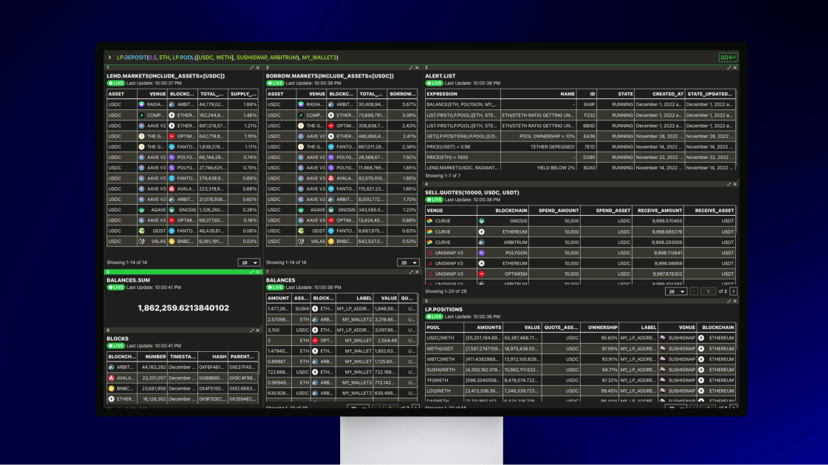Image resolution: width=828 pixels, height=465 pixels.
Task: Click the Polygon blockchain icon in SELL.QUOTES
Action: point(482,253)
